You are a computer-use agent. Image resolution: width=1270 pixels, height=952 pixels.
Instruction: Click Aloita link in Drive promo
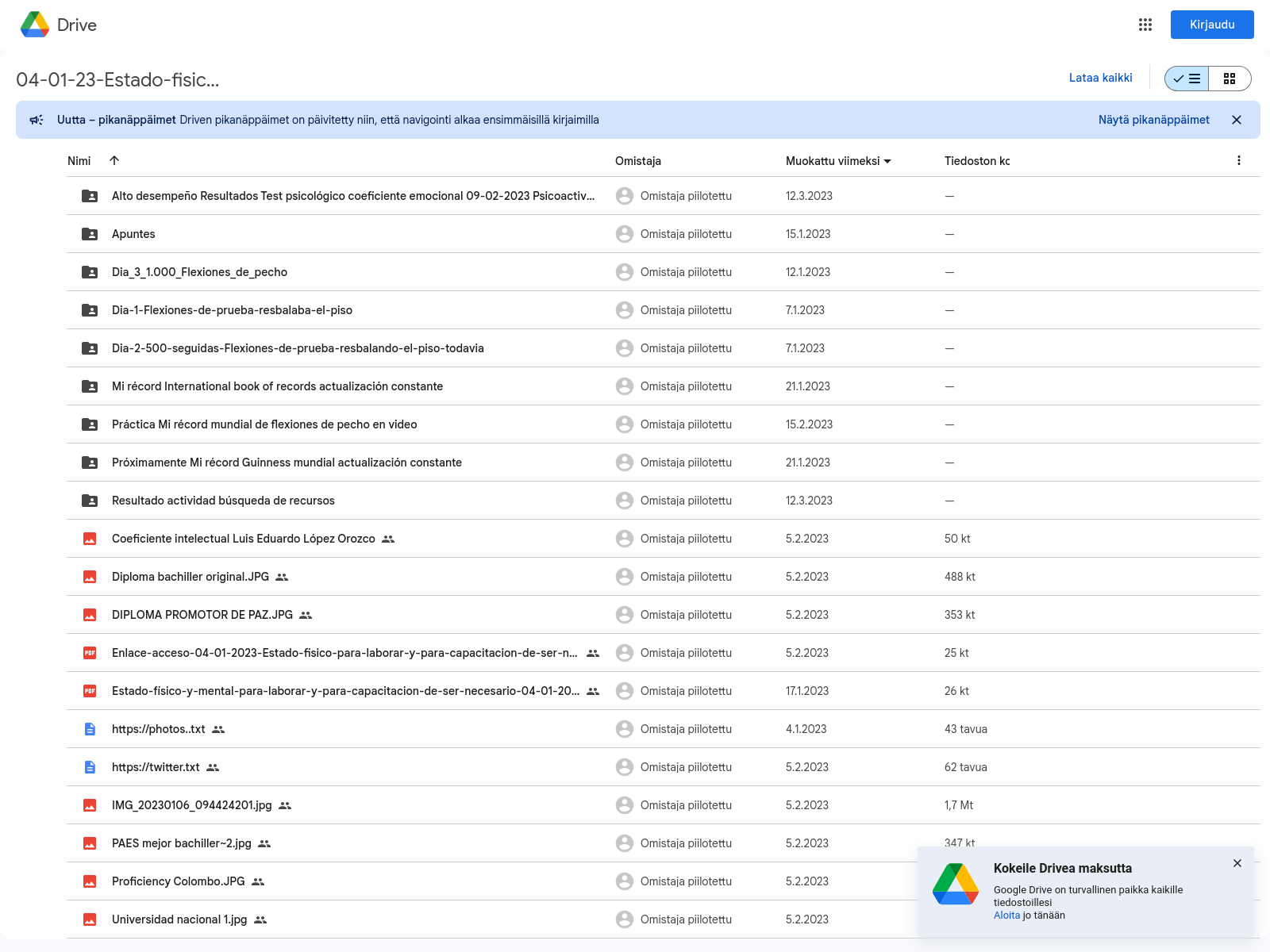(1006, 916)
